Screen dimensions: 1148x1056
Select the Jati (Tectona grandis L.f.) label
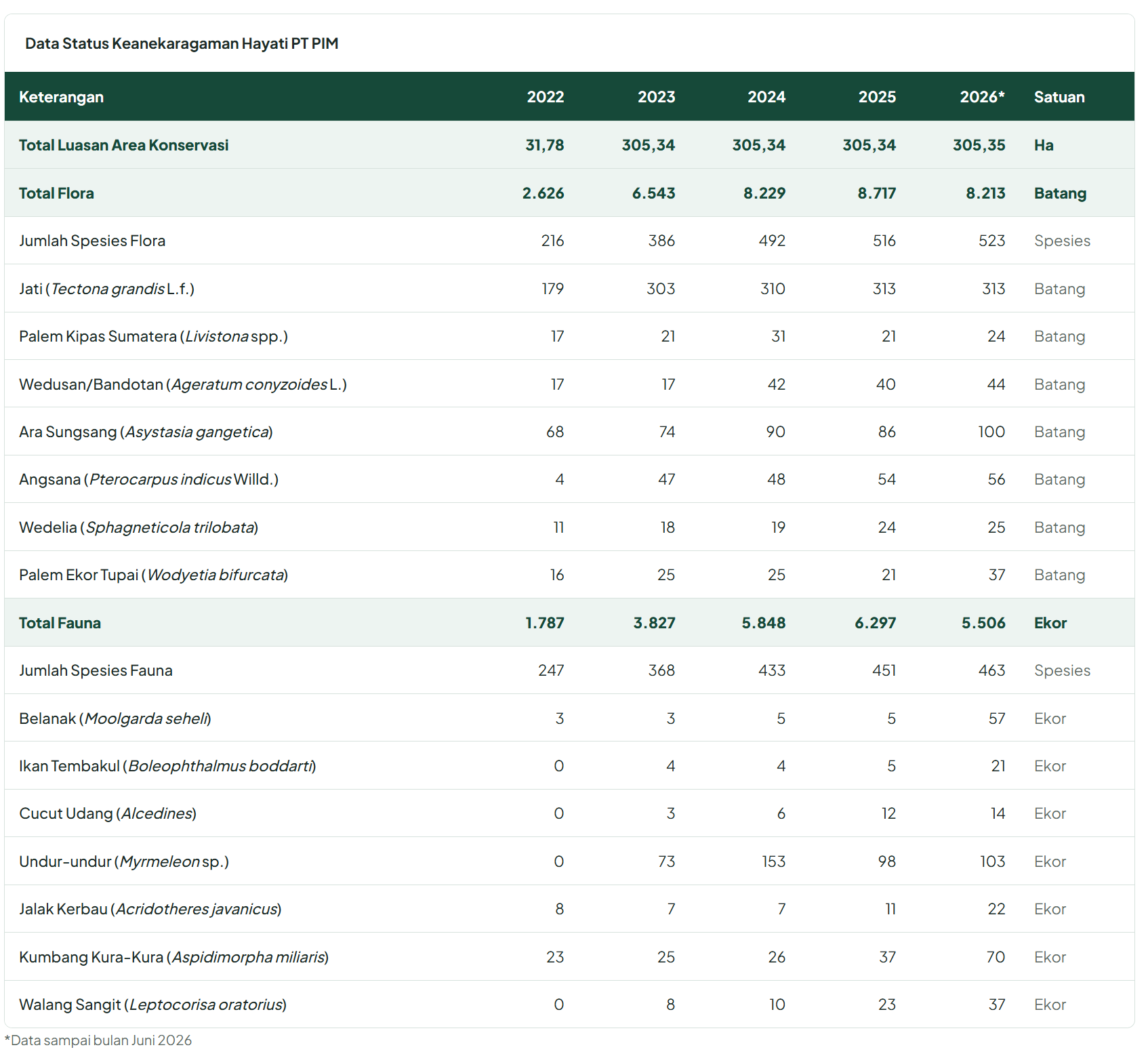tap(106, 289)
